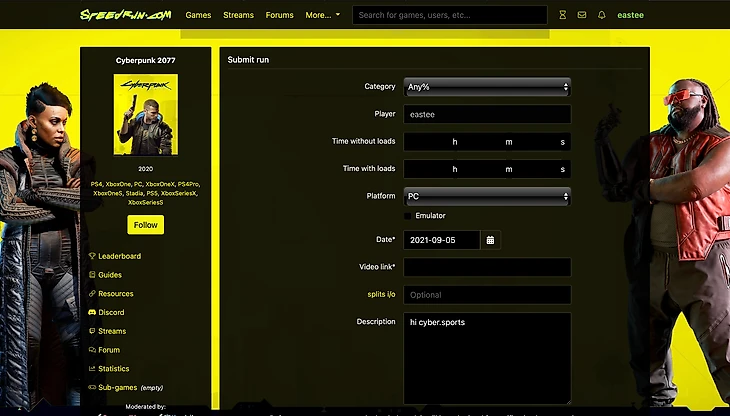Image resolution: width=730 pixels, height=416 pixels.
Task: Open the Platform dropdown showing PC
Action: click(x=487, y=196)
